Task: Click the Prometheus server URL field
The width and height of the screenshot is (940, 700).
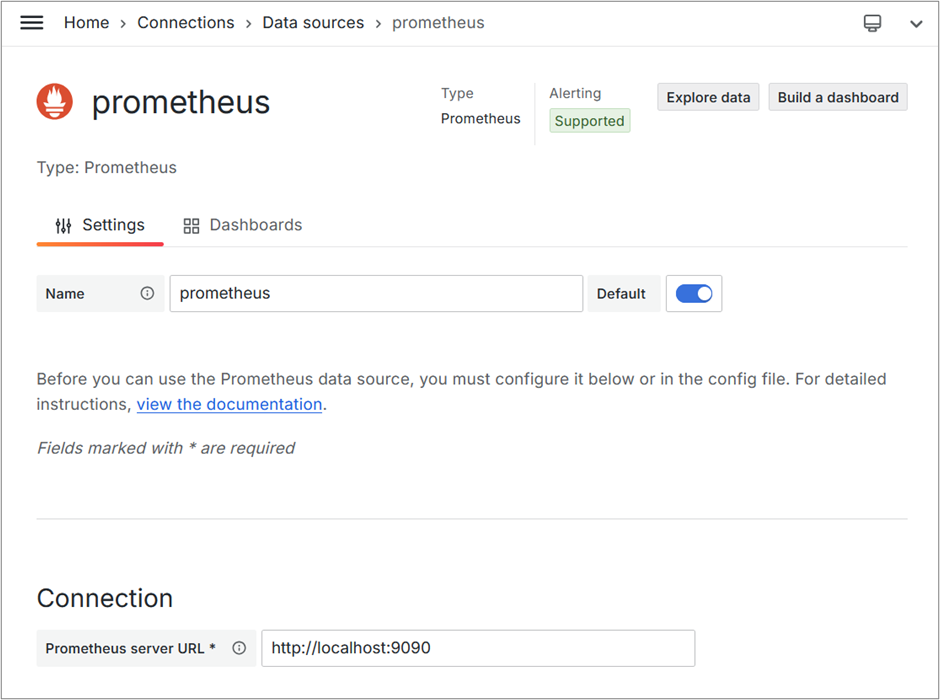Action: point(478,648)
